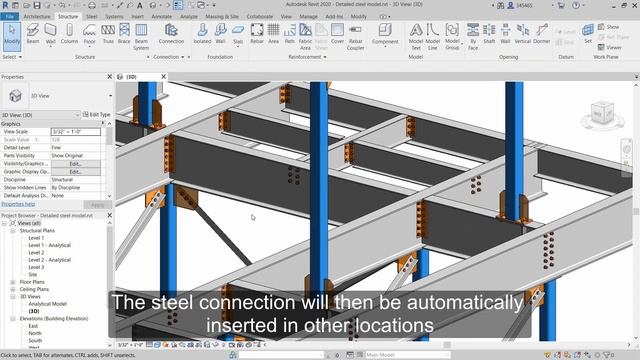
Task: Select the Column tool
Action: coord(69,34)
